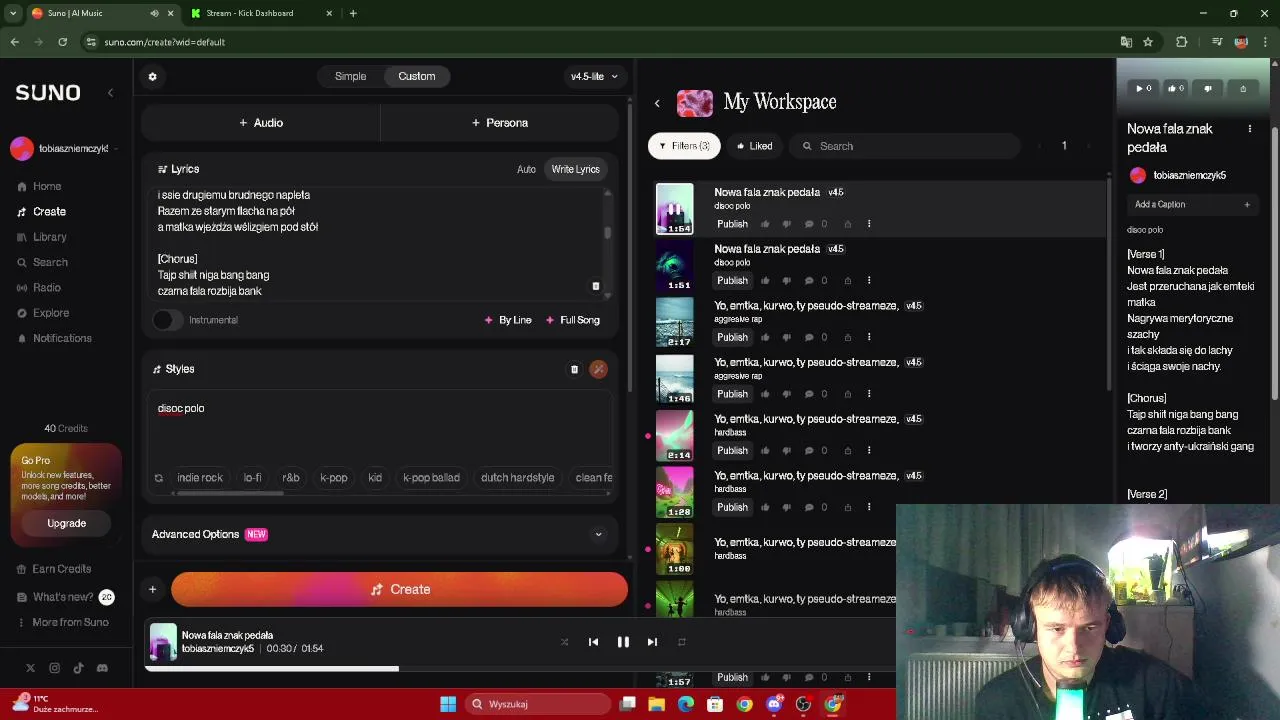The image size is (1280, 720).
Task: Switch to the Custom tab
Action: [x=417, y=76]
